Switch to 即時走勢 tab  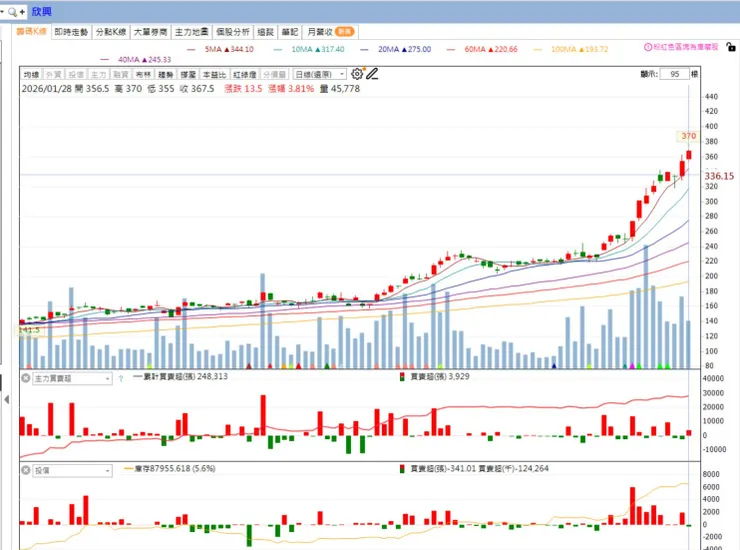pyautogui.click(x=71, y=32)
